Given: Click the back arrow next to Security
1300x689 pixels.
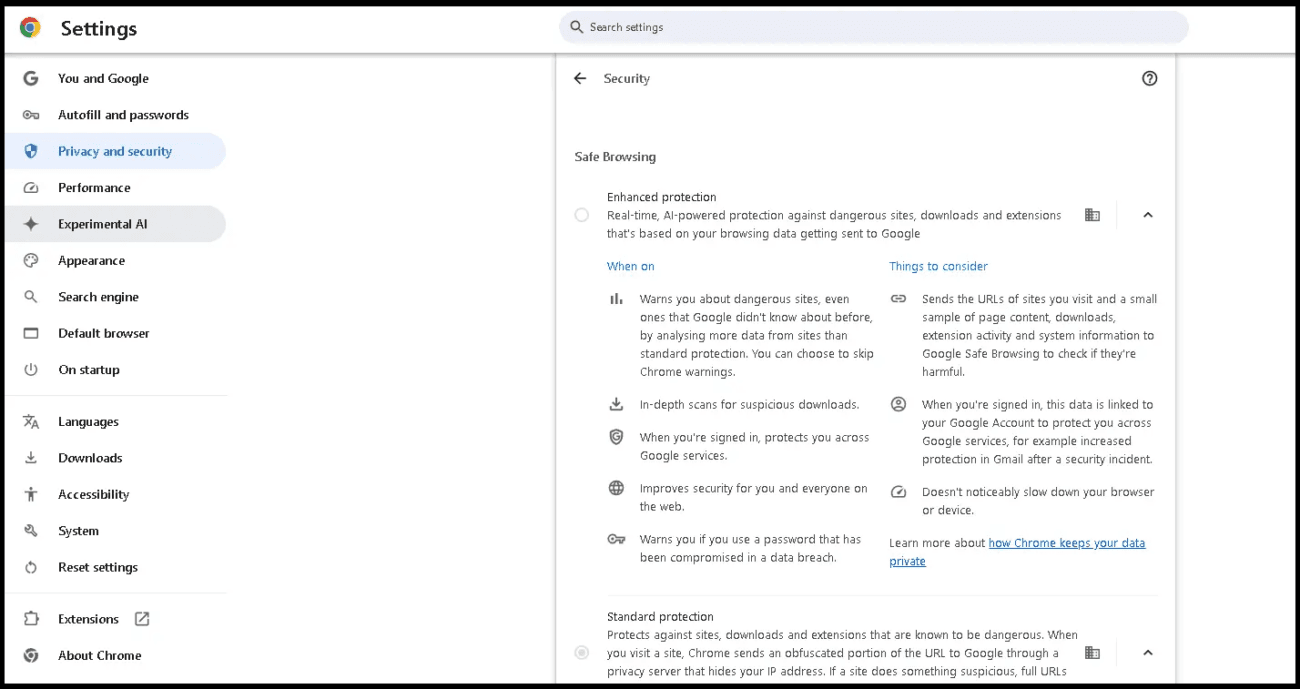Looking at the screenshot, I should [x=580, y=78].
